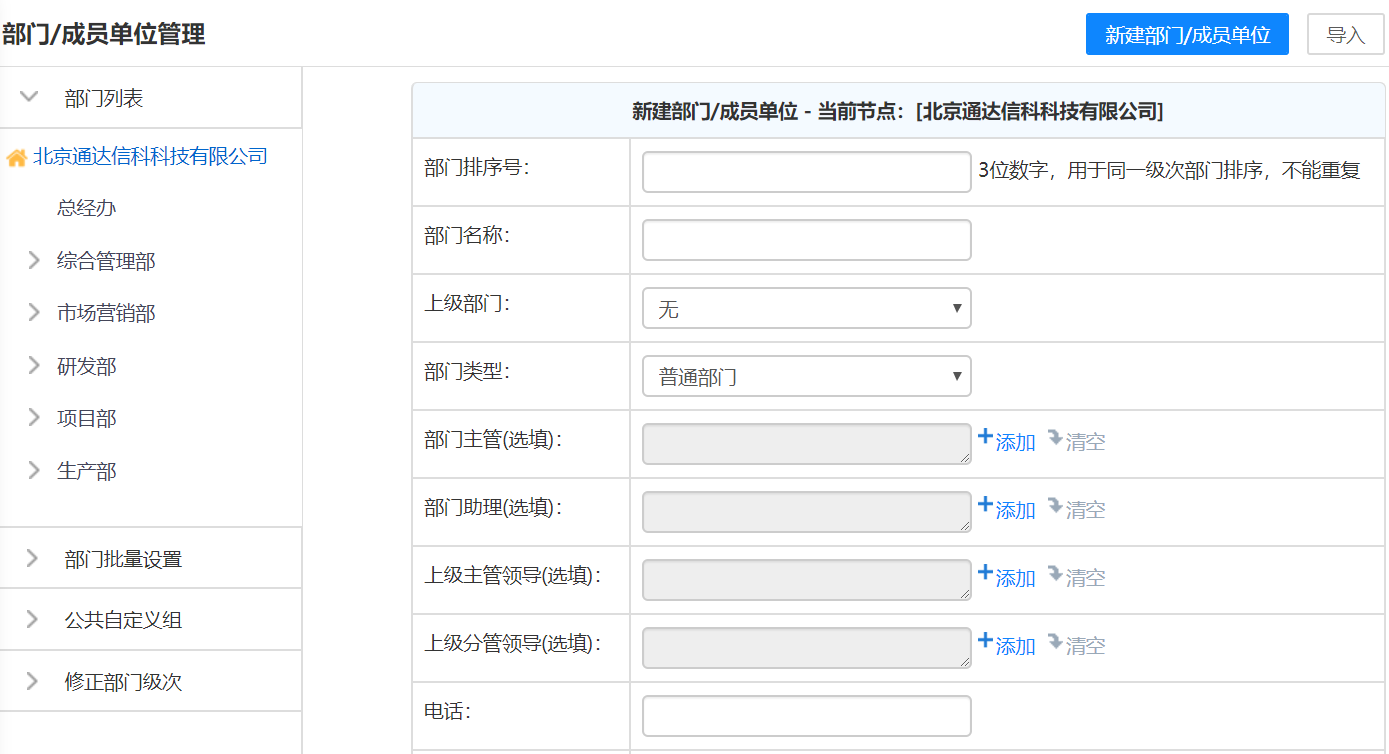Image resolution: width=1389 pixels, height=754 pixels.
Task: Click the plus icon to add 部门助理
Action: coord(985,505)
